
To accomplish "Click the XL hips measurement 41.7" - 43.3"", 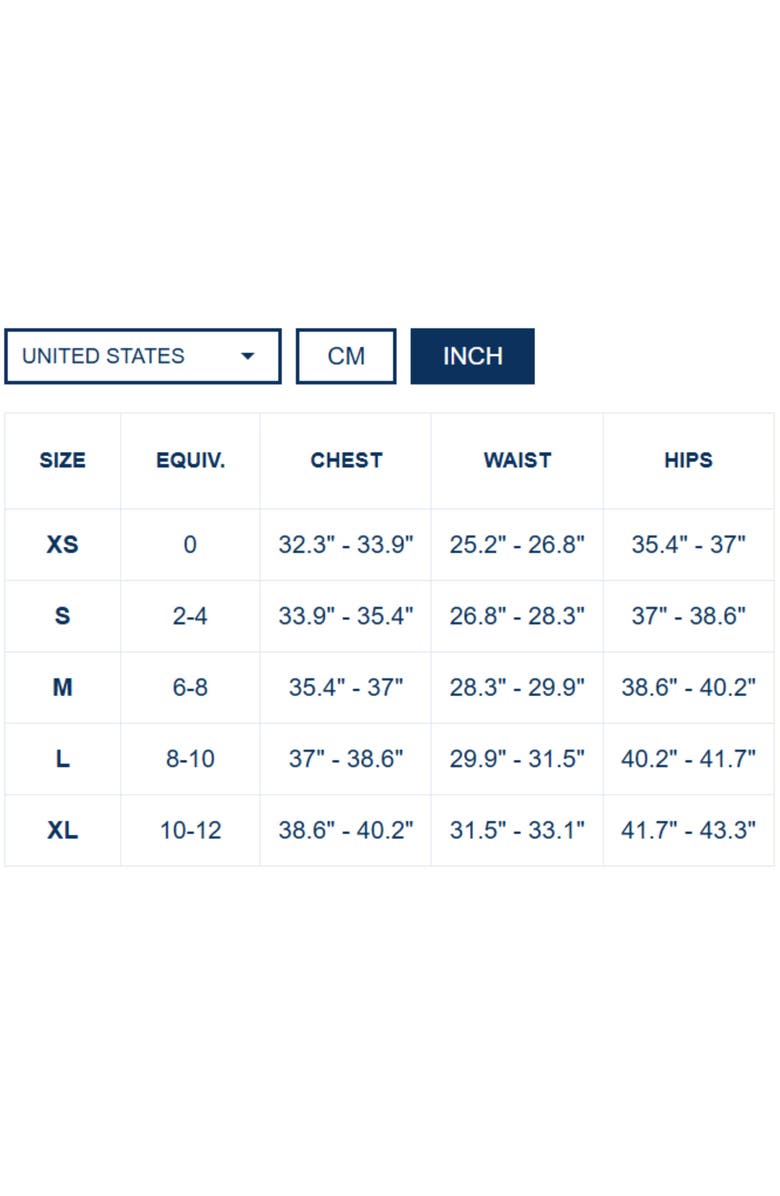I will [x=688, y=830].
